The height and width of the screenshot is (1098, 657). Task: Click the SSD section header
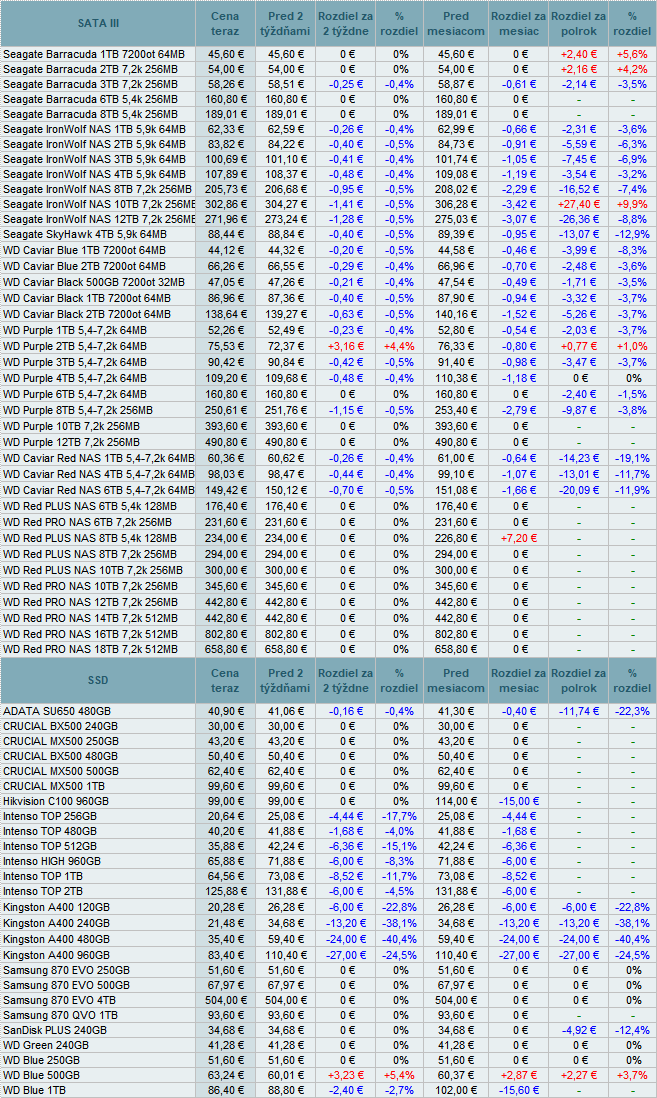(98, 680)
